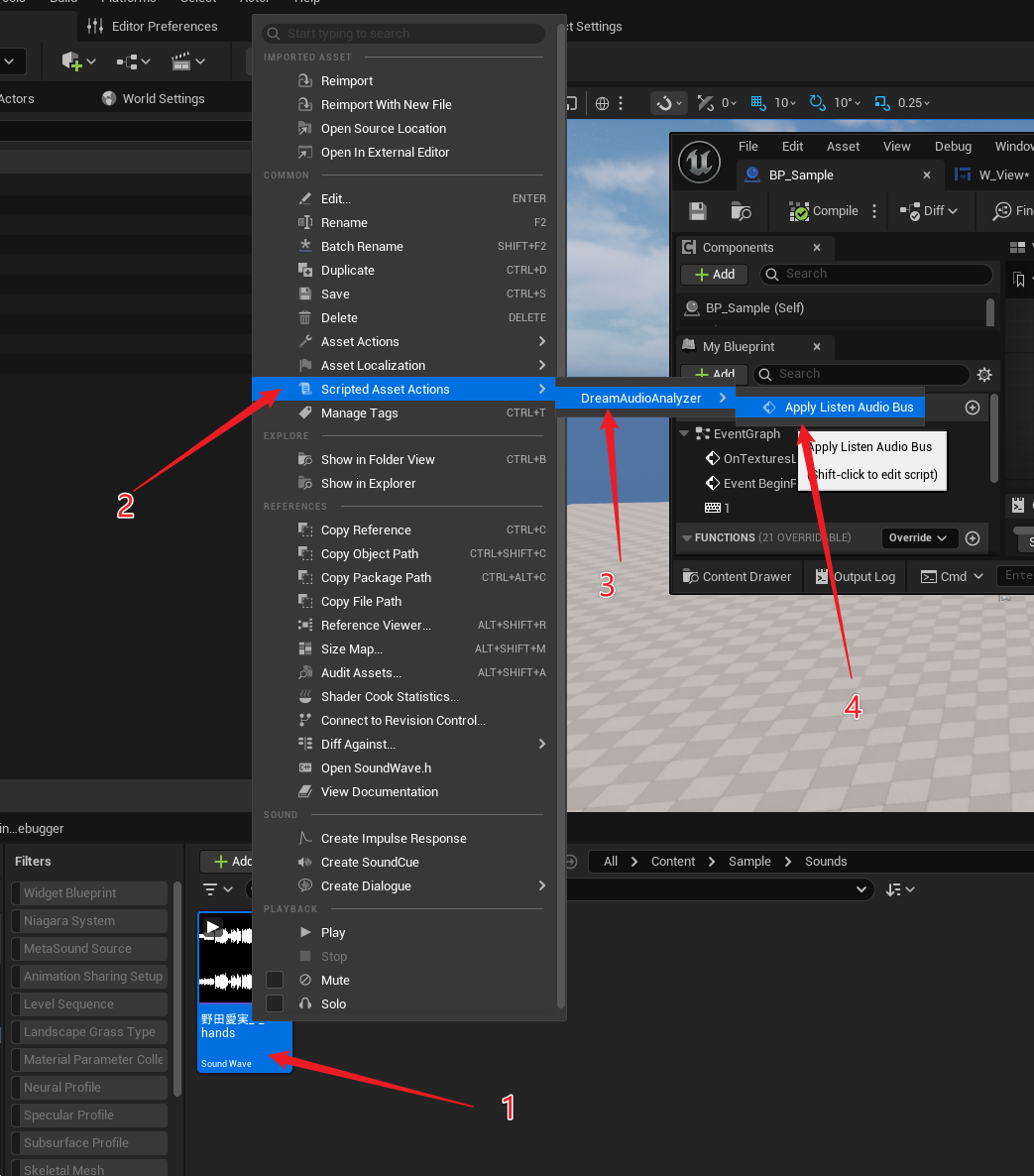Click the plus icon in the Functions header
This screenshot has width=1034, height=1176.
[x=973, y=538]
